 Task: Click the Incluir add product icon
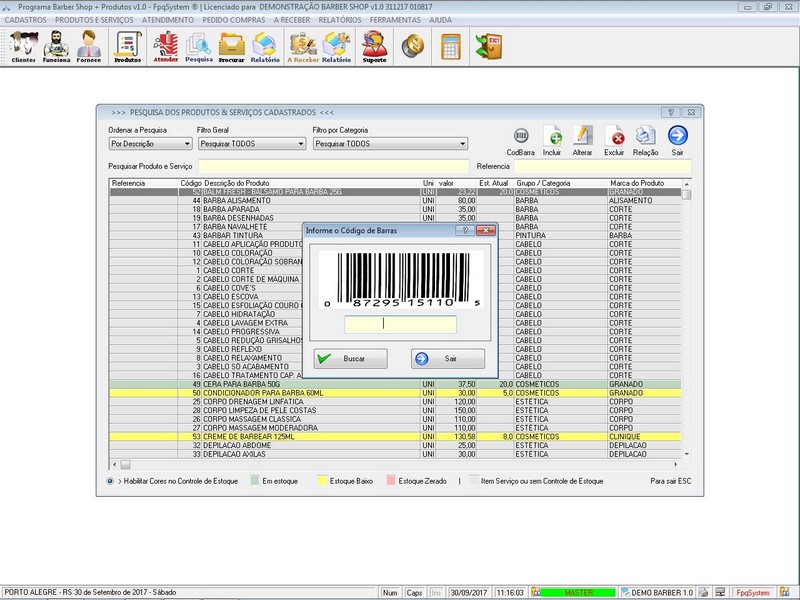click(552, 138)
